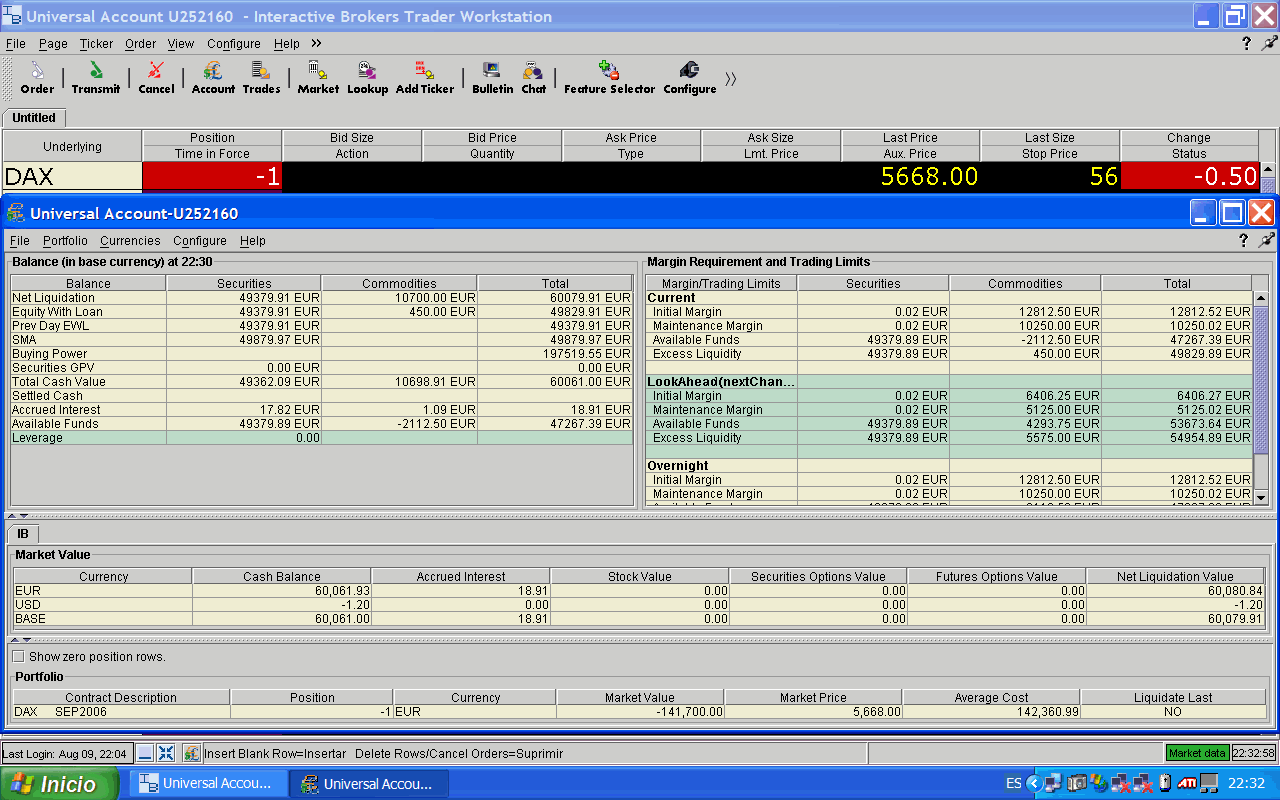
Task: Open the Page menu
Action: [53, 44]
